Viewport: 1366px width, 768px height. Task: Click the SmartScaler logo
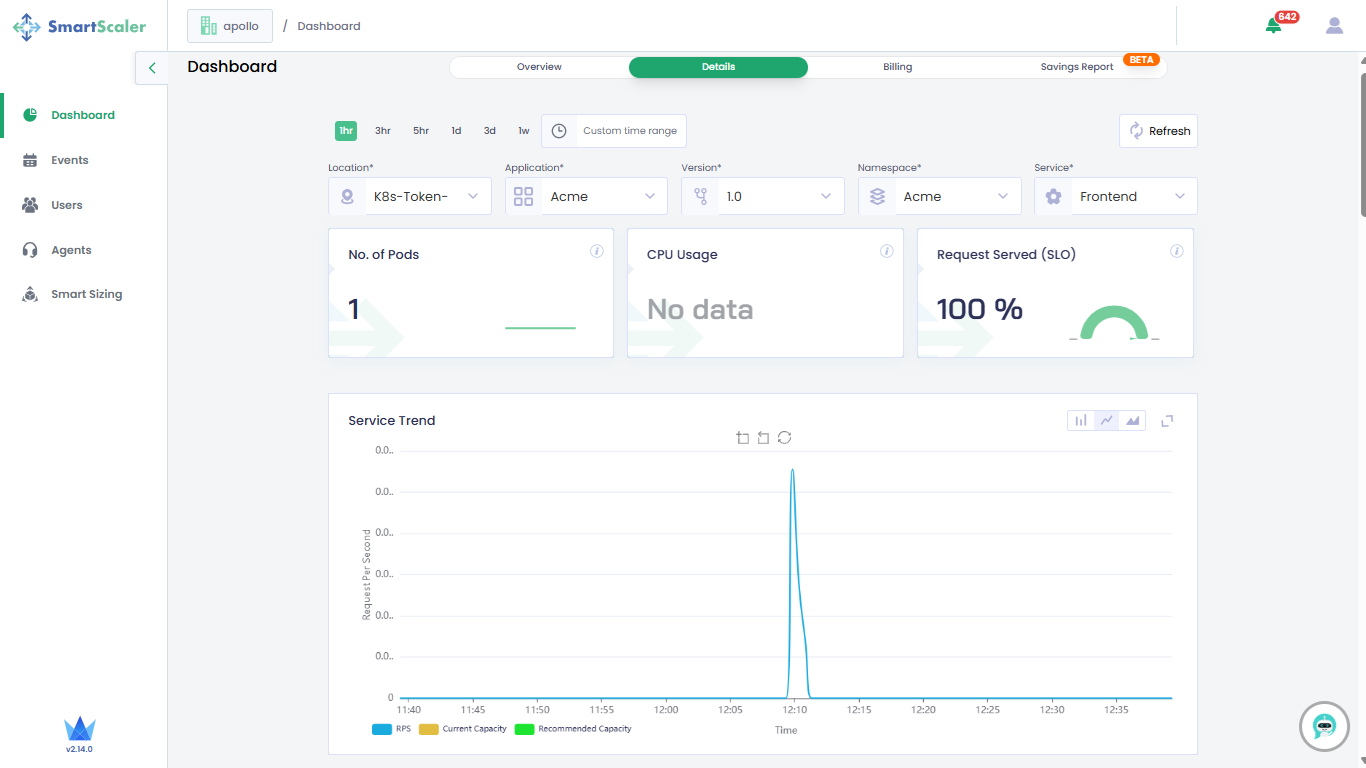point(79,27)
